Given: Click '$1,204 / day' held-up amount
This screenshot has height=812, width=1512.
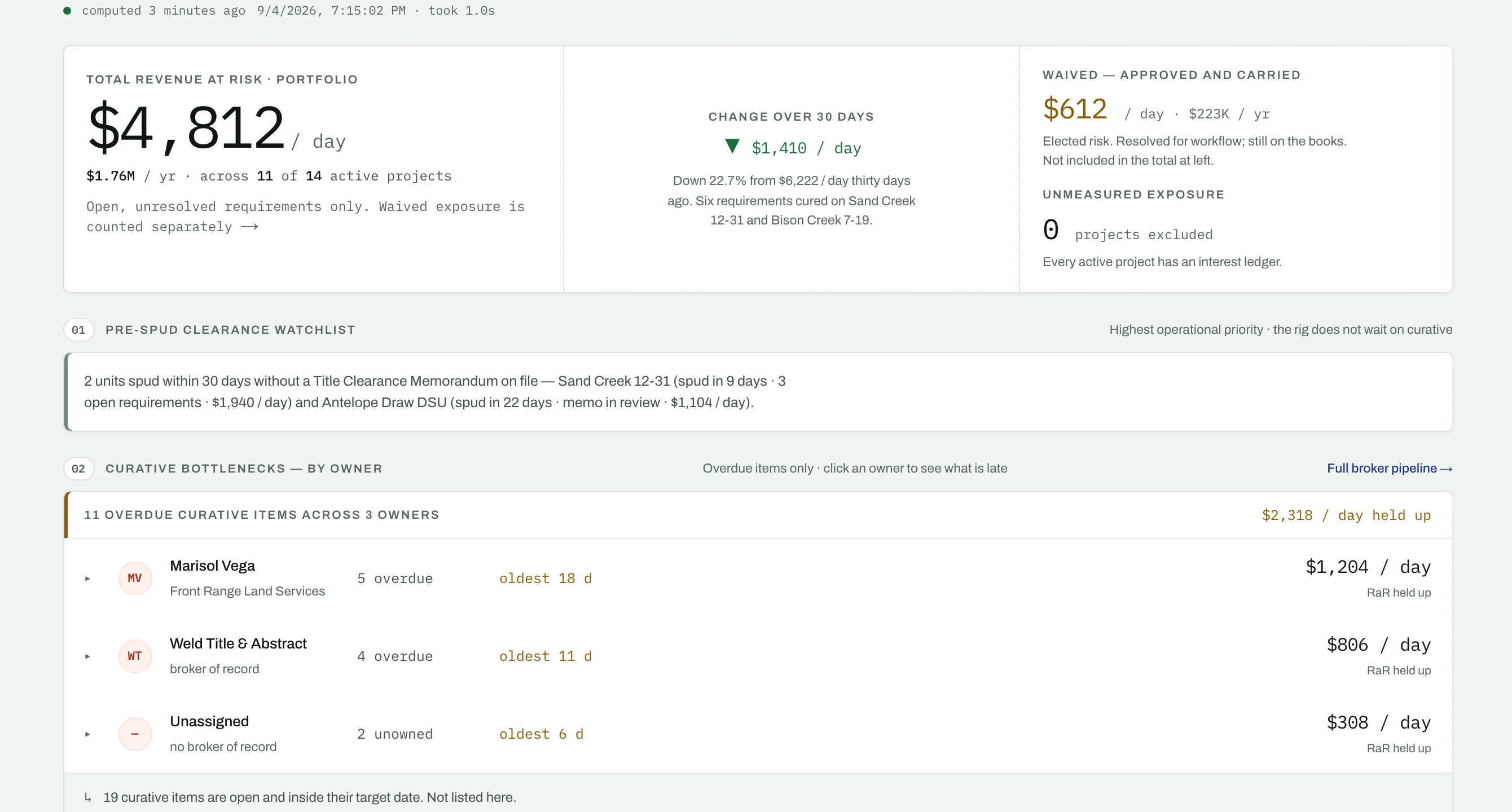Looking at the screenshot, I should [x=1368, y=567].
